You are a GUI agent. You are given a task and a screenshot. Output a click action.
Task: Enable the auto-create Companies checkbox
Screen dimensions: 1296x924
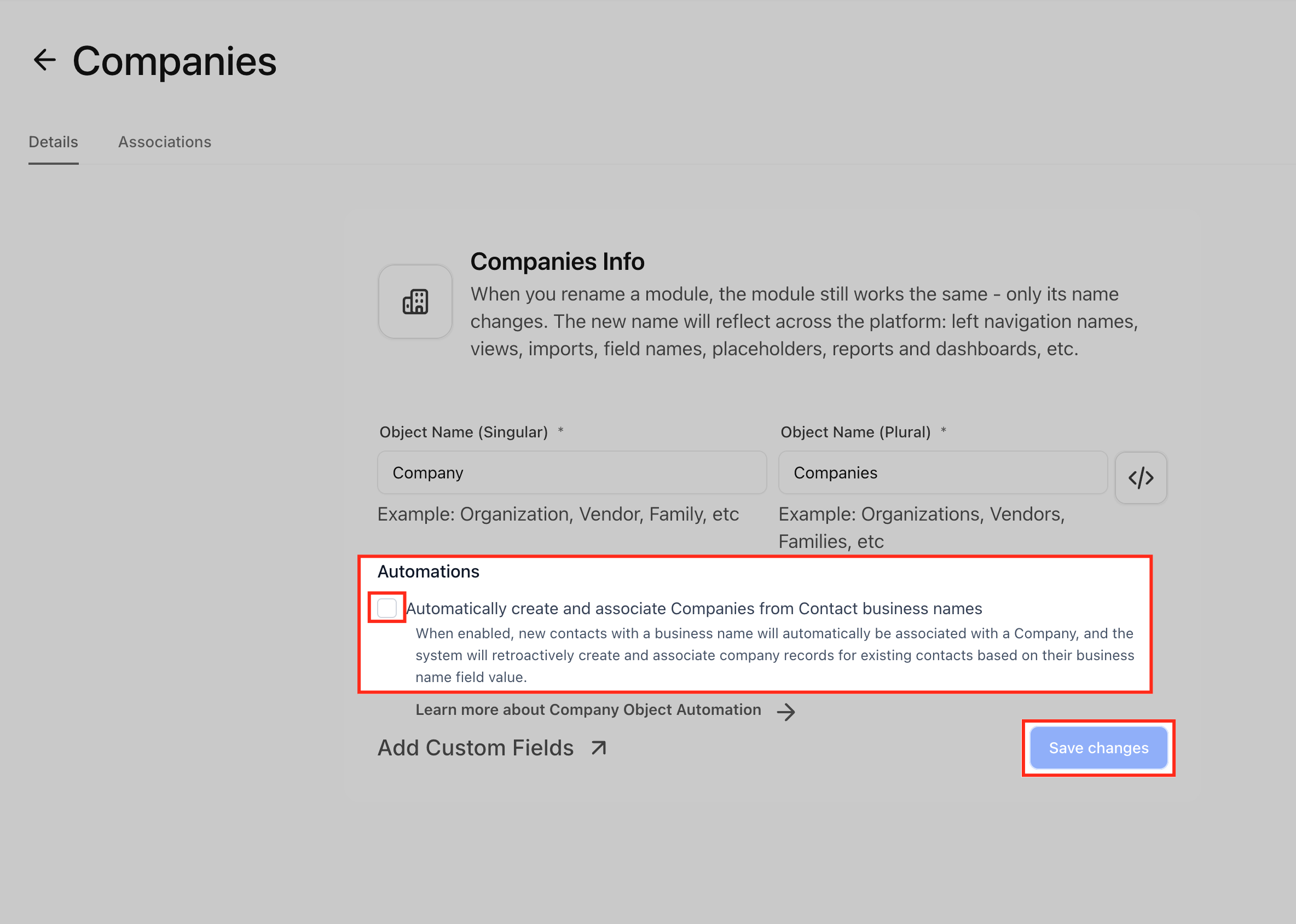pyautogui.click(x=387, y=608)
